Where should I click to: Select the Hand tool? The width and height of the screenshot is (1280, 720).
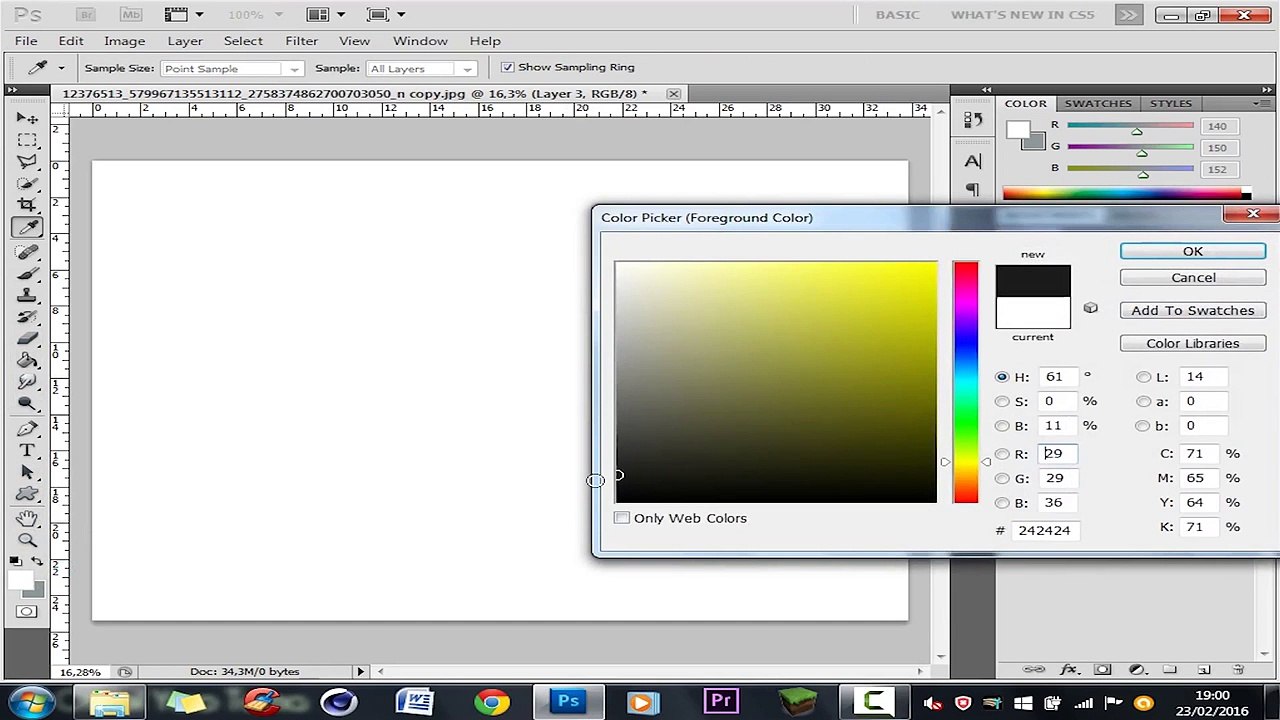(27, 519)
